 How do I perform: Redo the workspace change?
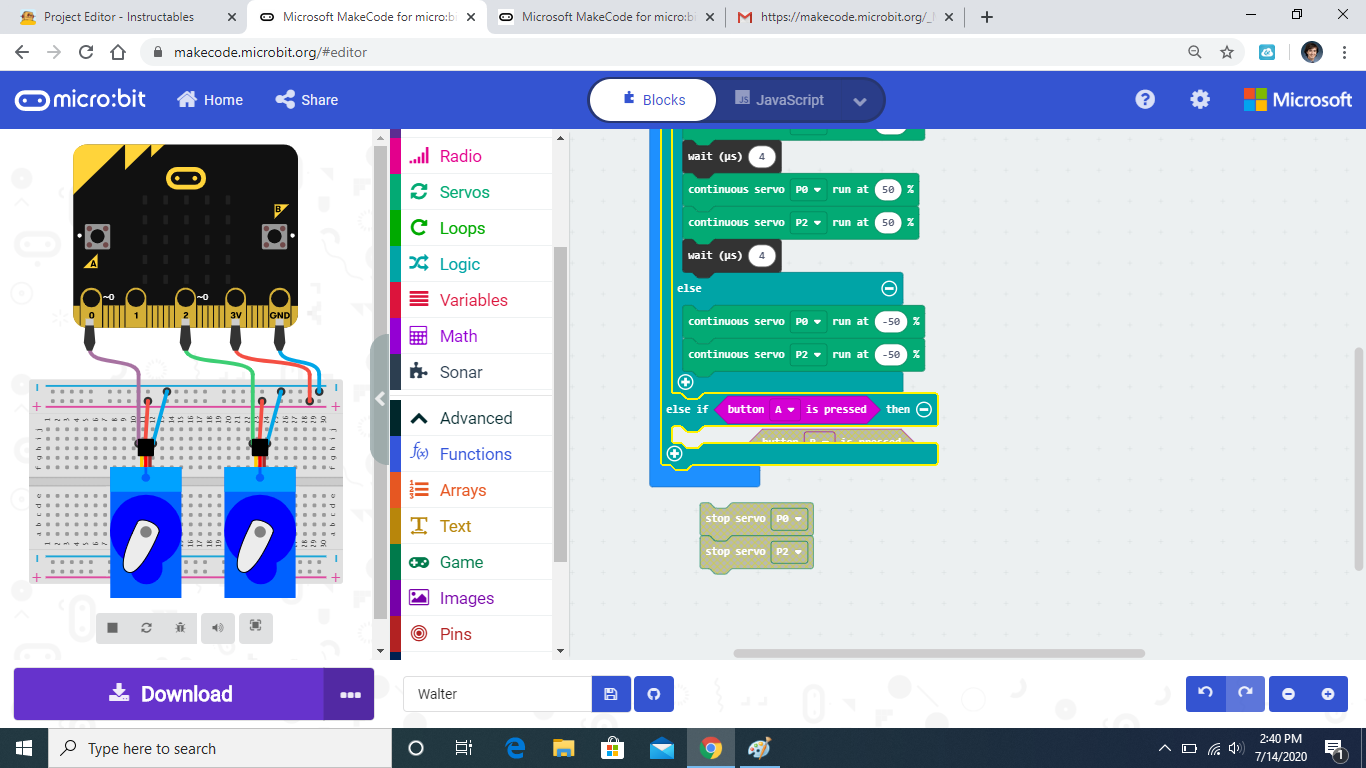coord(1245,694)
